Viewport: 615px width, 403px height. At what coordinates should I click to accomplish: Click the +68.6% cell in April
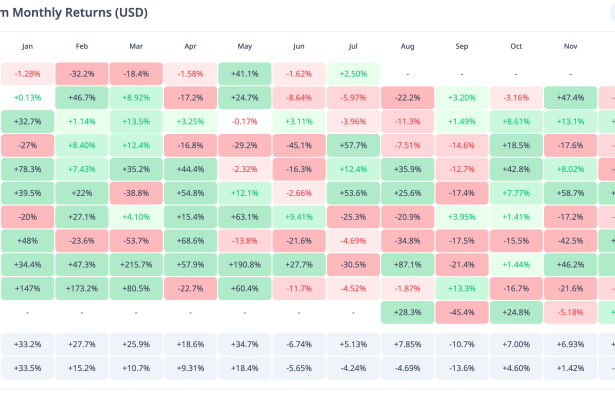[190, 240]
